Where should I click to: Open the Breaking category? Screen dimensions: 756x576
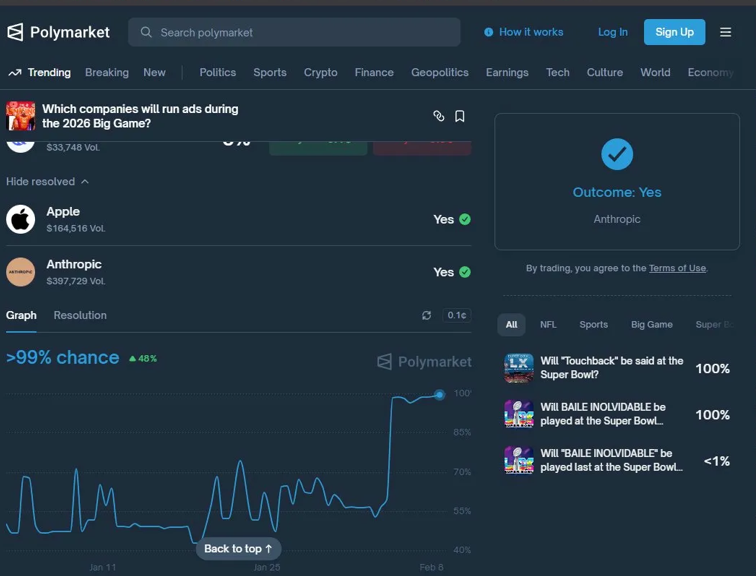[x=107, y=73]
